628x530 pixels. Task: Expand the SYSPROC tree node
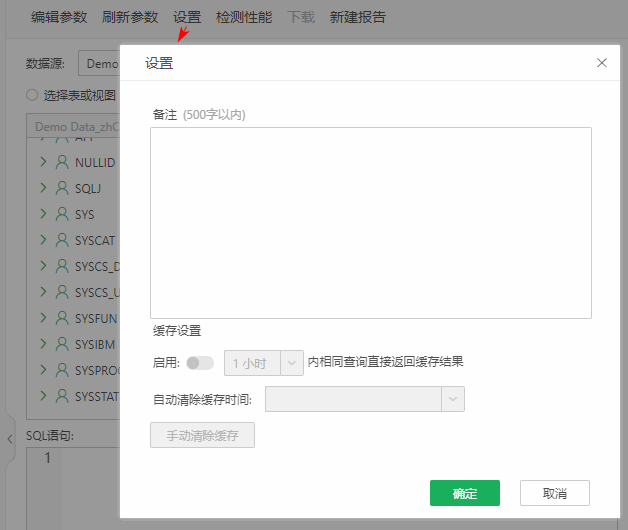click(43, 371)
